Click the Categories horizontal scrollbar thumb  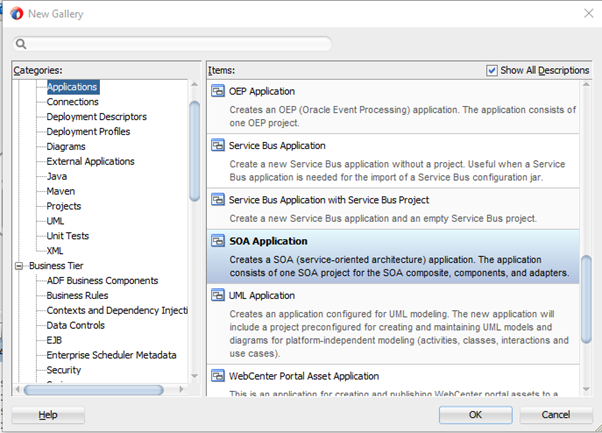[x=93, y=390]
